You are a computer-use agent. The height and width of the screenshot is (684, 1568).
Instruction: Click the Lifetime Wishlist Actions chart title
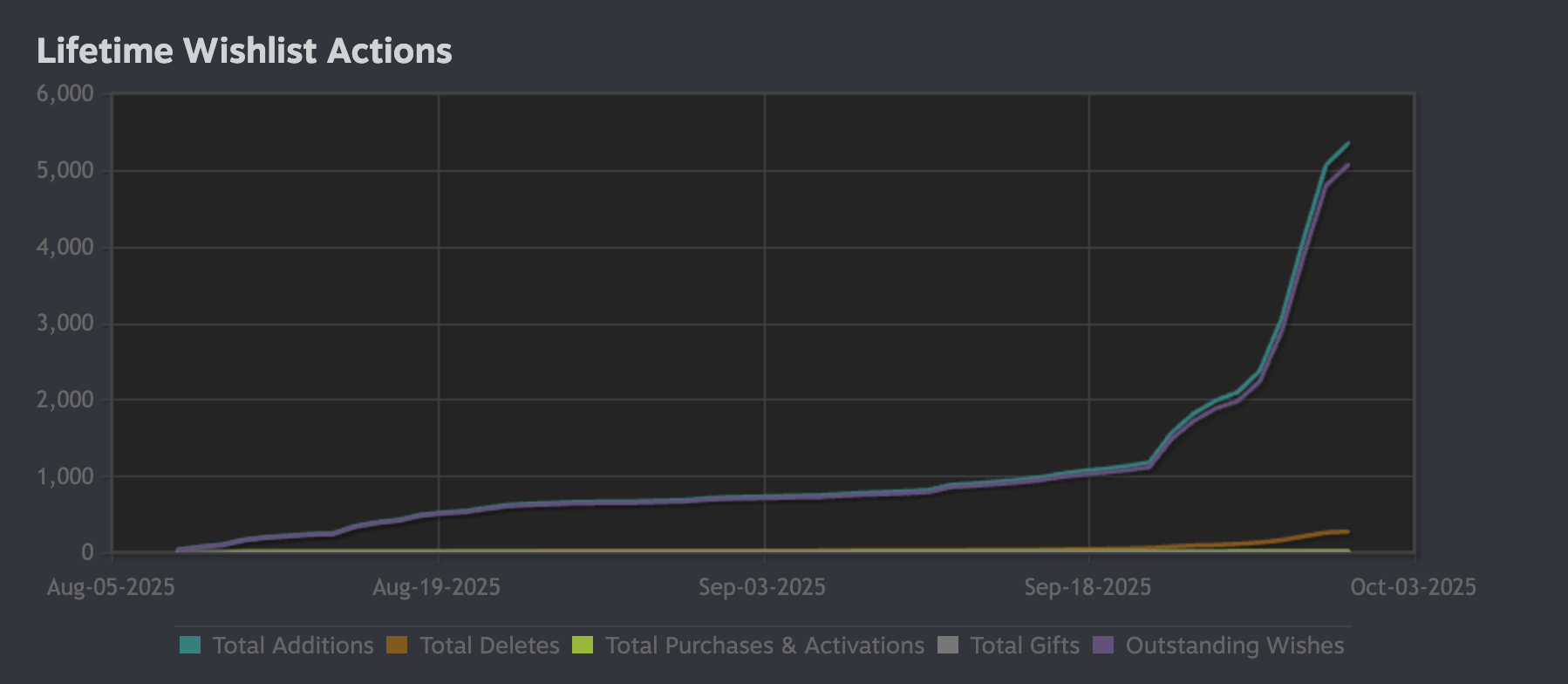pyautogui.click(x=244, y=51)
